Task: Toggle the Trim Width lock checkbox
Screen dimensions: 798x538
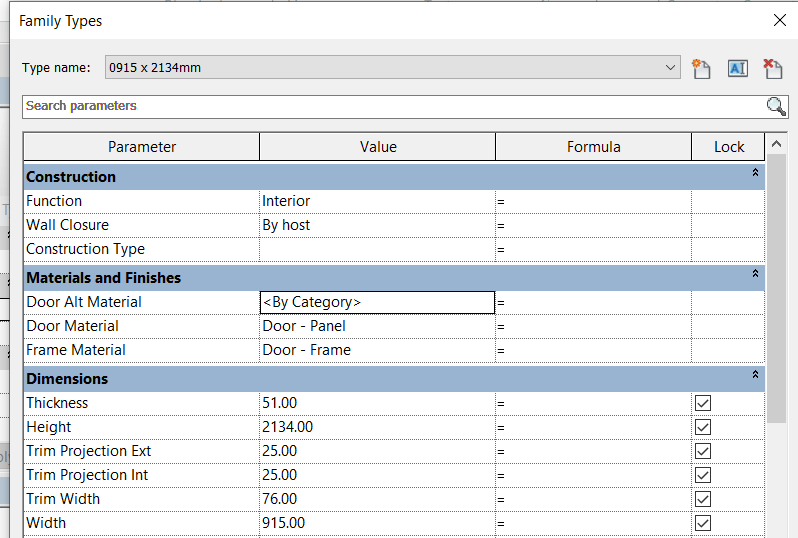Action: click(703, 499)
